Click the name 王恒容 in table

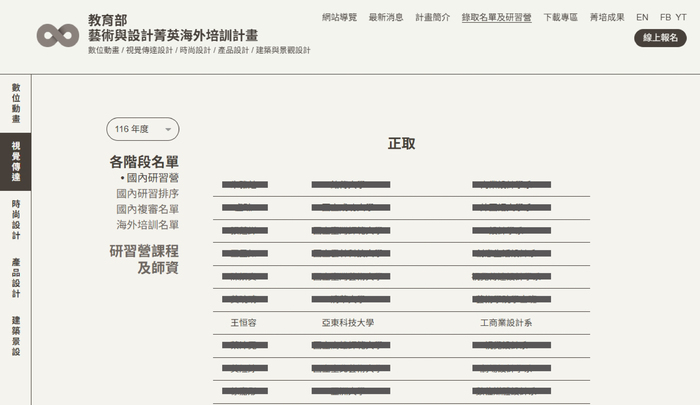point(243,322)
